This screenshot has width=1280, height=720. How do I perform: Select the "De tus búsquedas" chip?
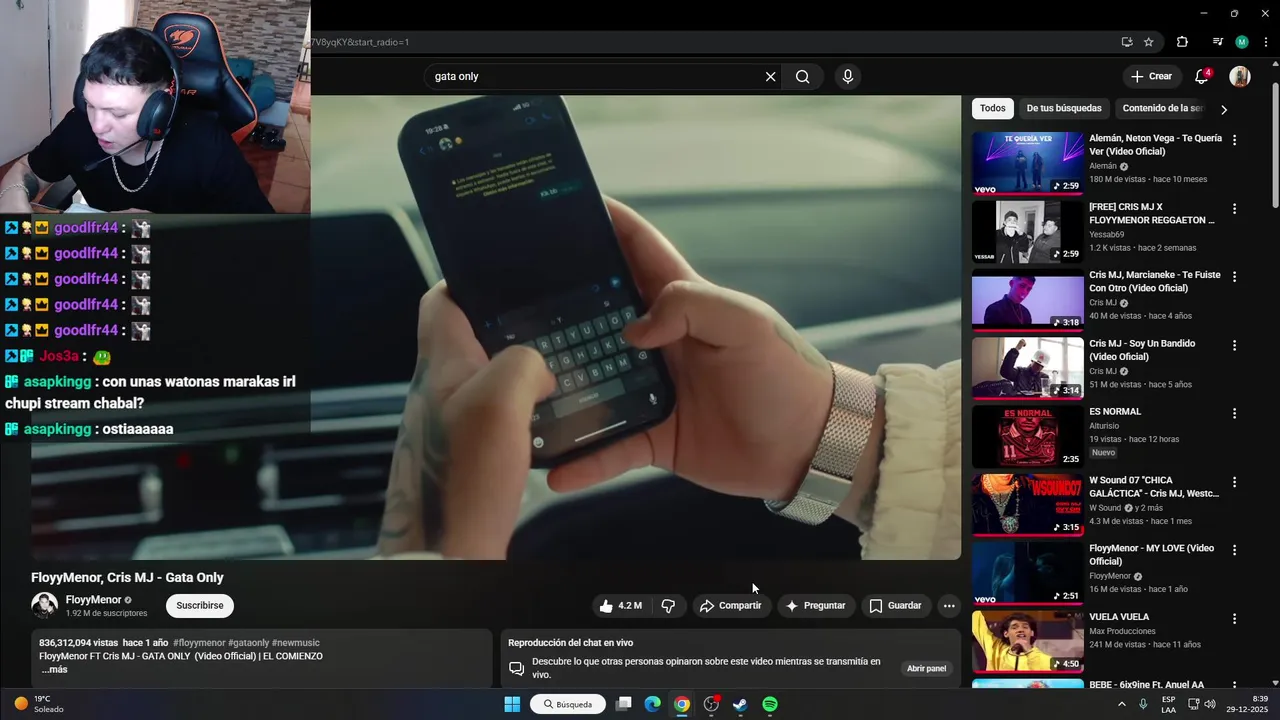1064,108
